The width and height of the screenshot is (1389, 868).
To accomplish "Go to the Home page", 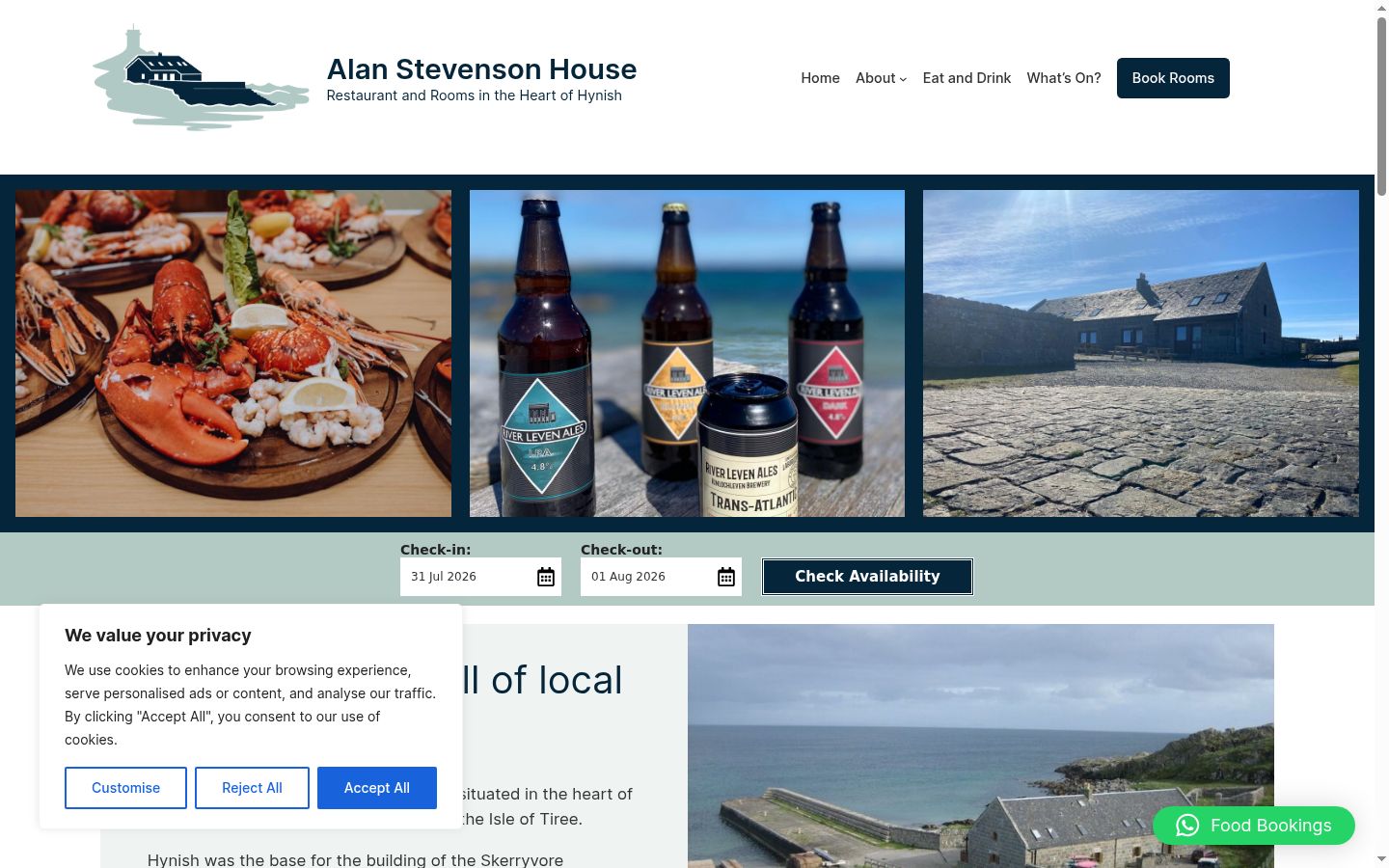I will 820,78.
